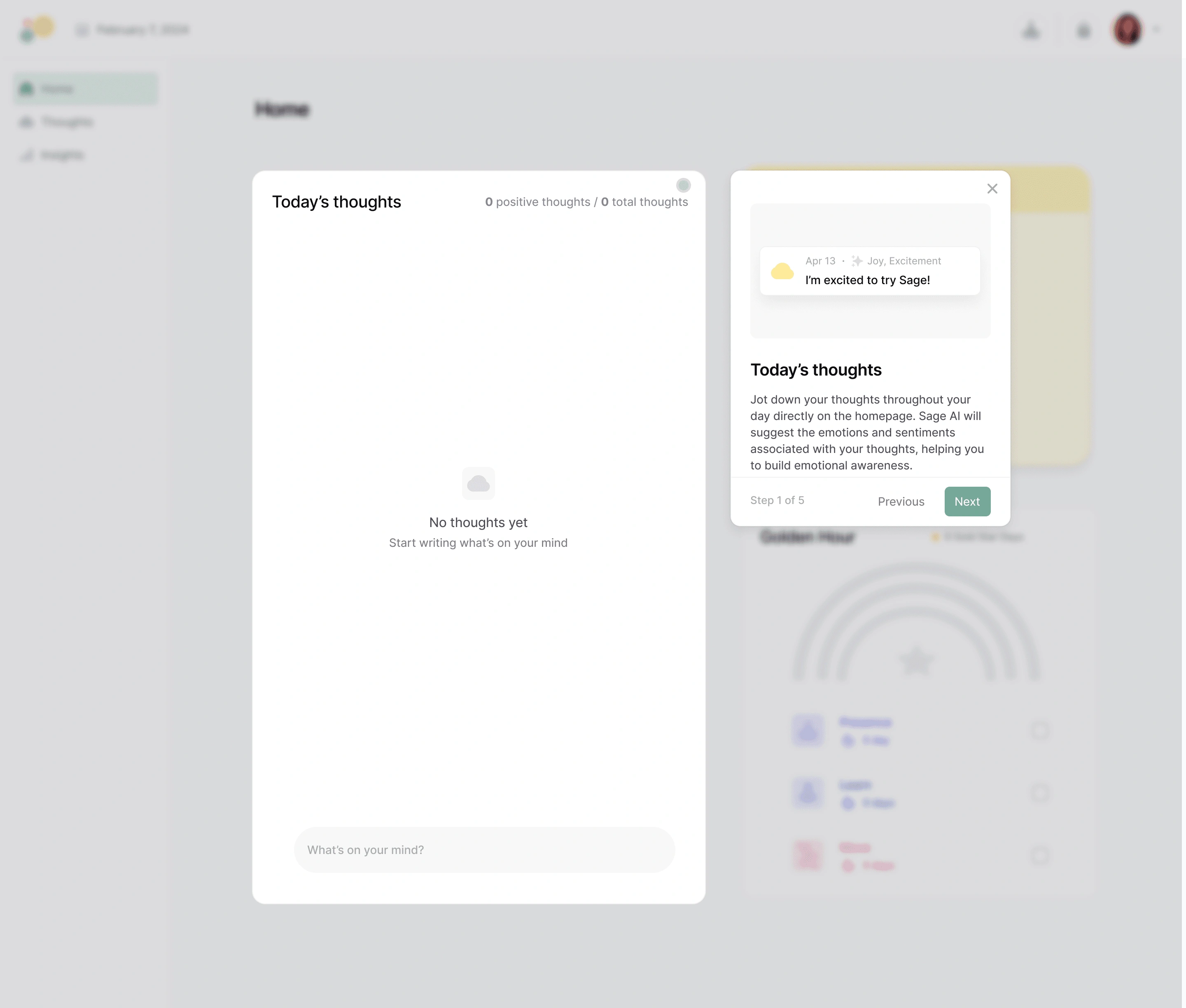This screenshot has height=1008, width=1186.
Task: Click the user profile avatar icon
Action: (x=1128, y=29)
